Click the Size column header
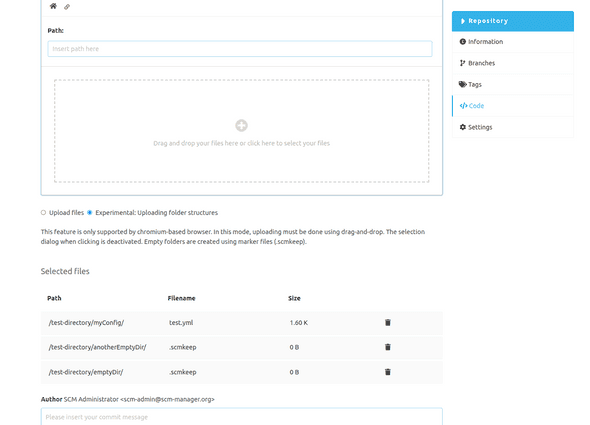Image resolution: width=590 pixels, height=425 pixels. (294, 298)
